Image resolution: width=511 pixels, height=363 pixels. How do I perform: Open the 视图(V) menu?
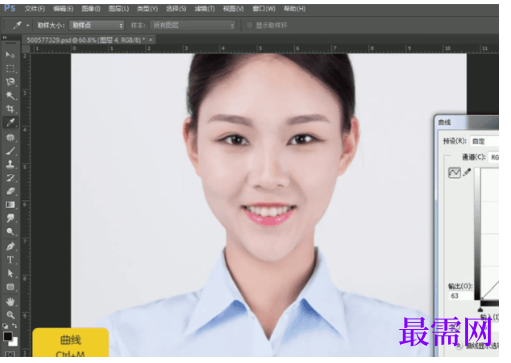click(x=233, y=9)
